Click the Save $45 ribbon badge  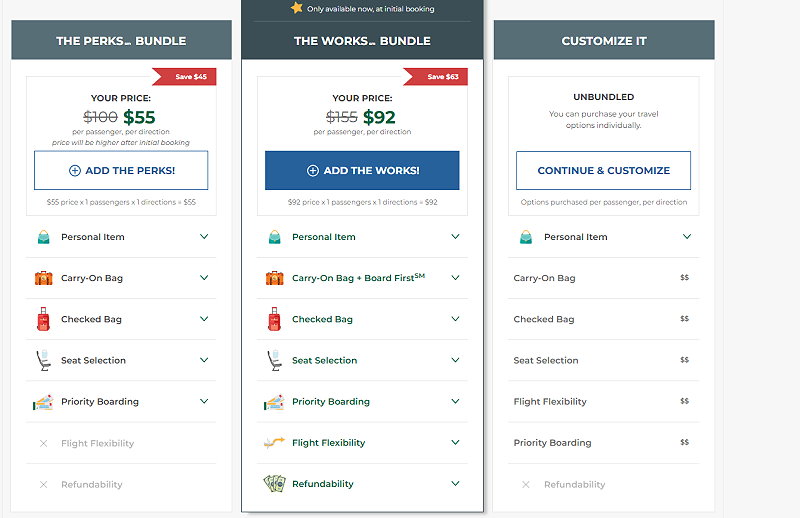185,77
